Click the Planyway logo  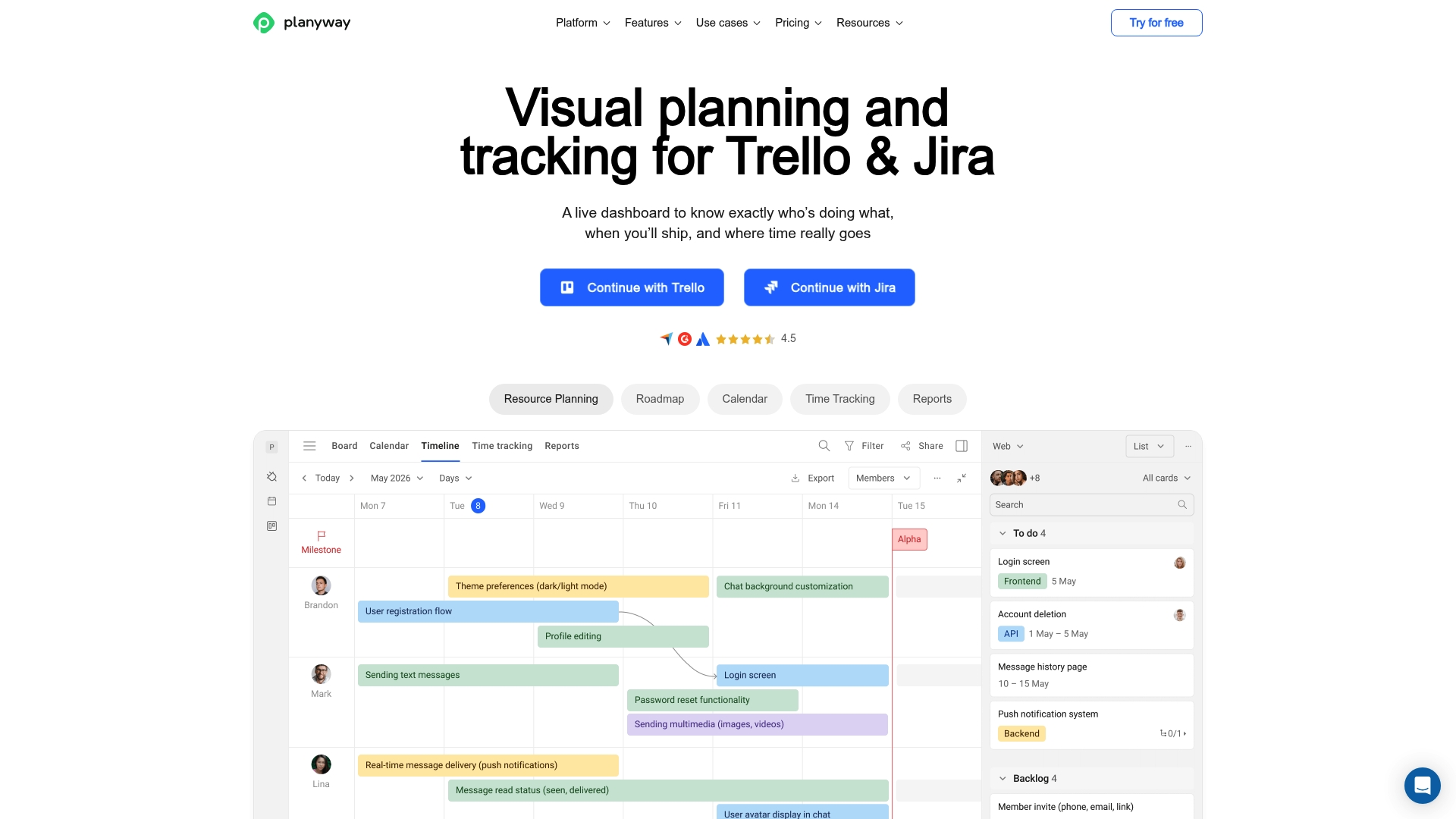(301, 23)
